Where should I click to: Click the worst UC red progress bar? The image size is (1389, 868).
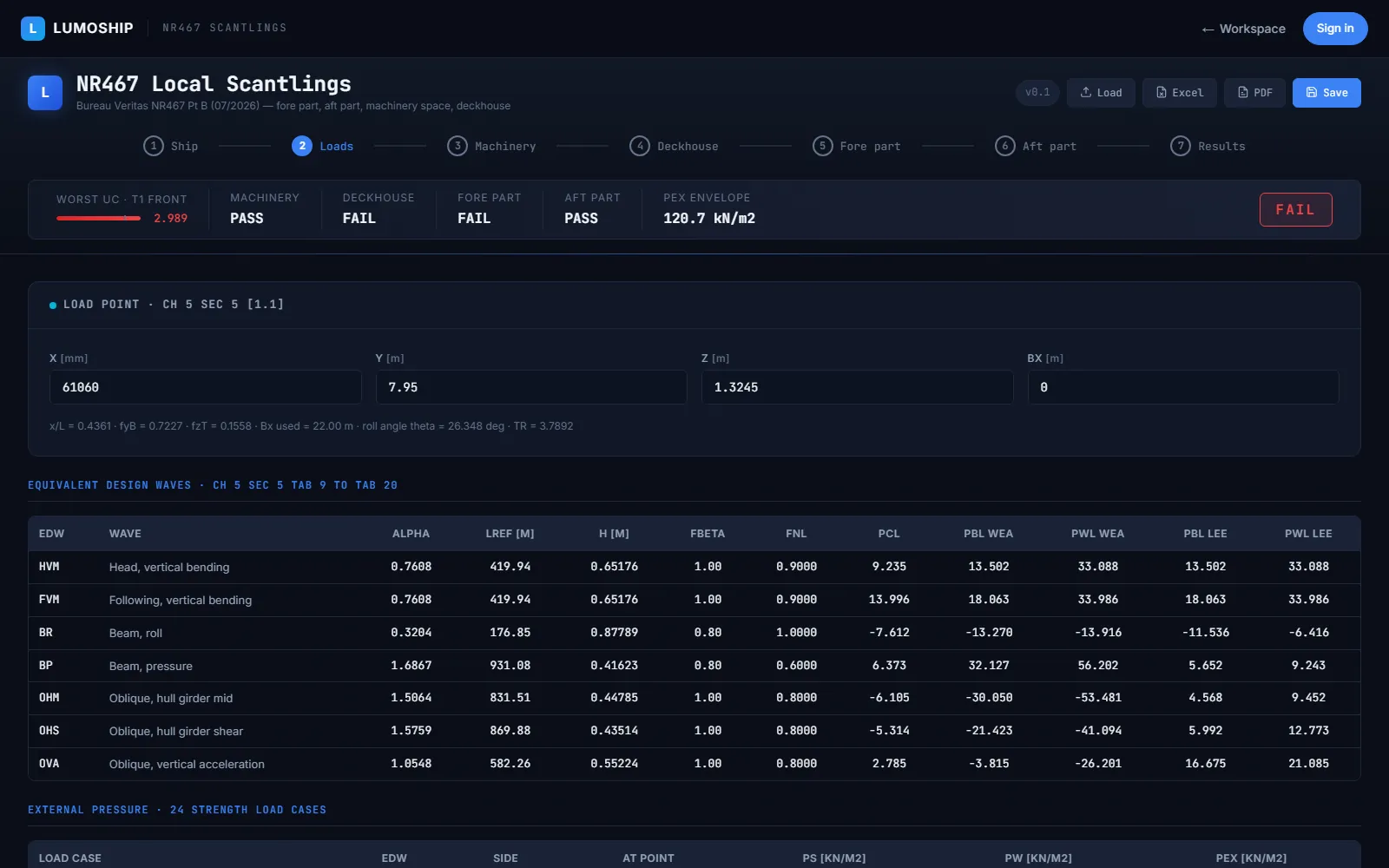coord(98,218)
